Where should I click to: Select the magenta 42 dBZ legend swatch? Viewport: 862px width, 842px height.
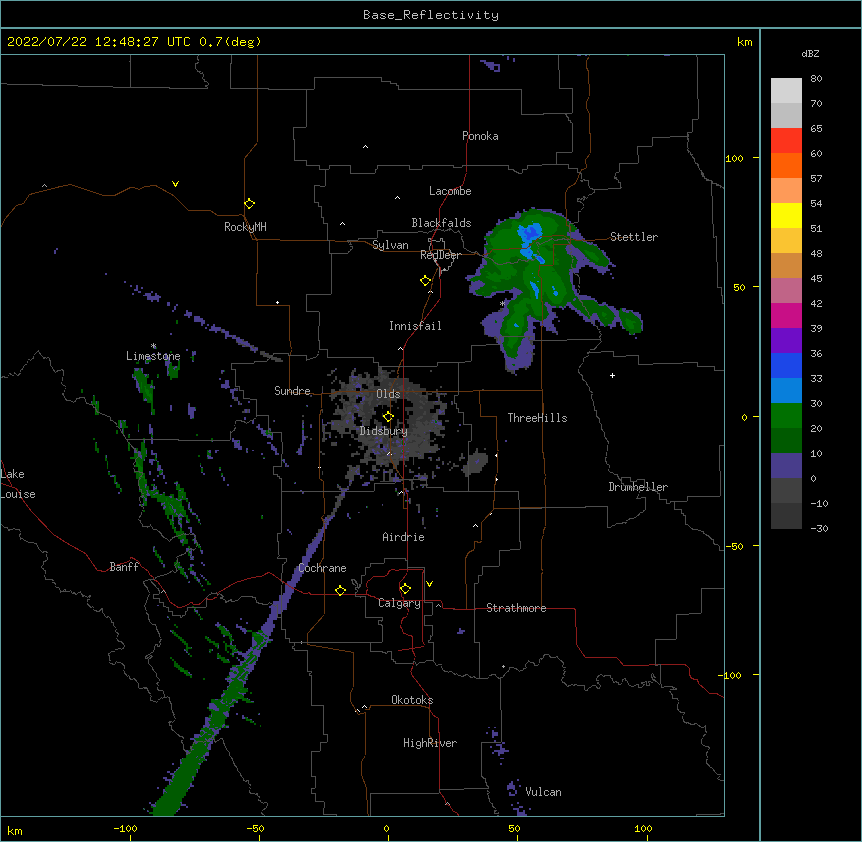click(x=786, y=315)
